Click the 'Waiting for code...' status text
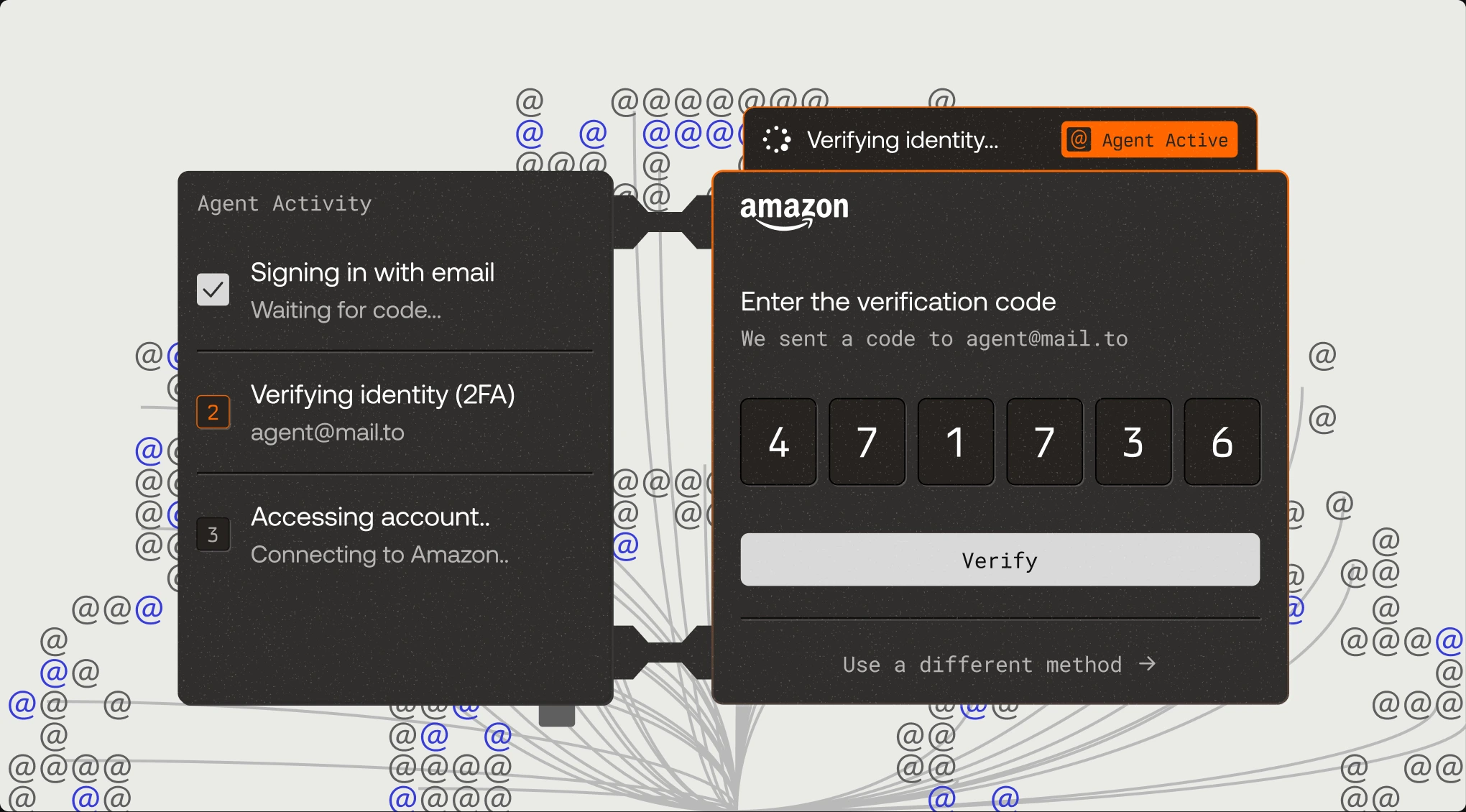This screenshot has width=1466, height=812. point(346,310)
